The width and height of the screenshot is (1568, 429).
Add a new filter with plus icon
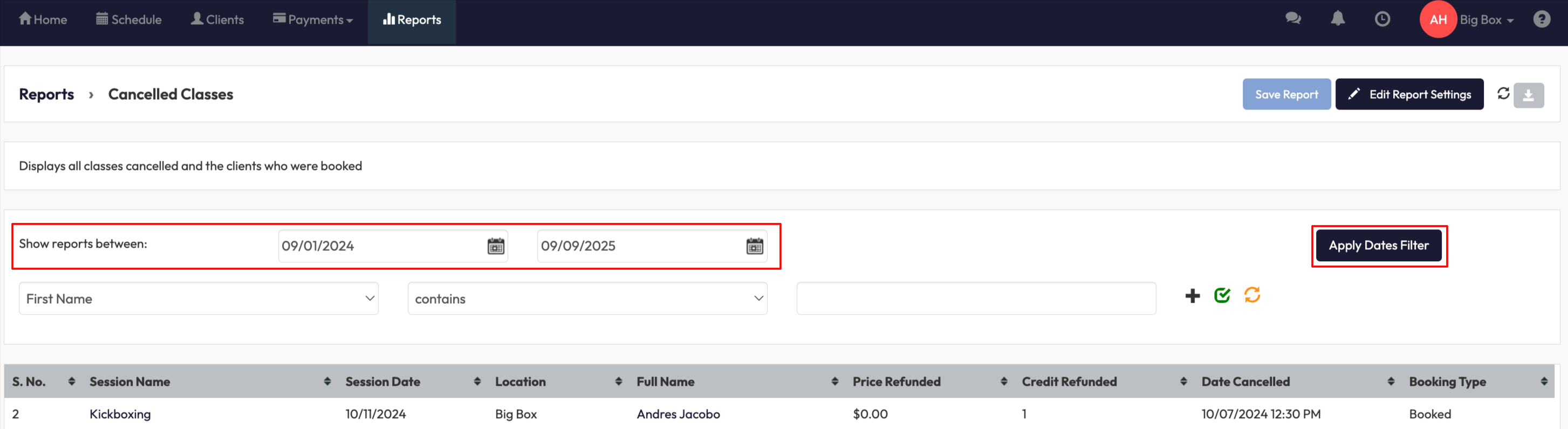coord(1192,296)
